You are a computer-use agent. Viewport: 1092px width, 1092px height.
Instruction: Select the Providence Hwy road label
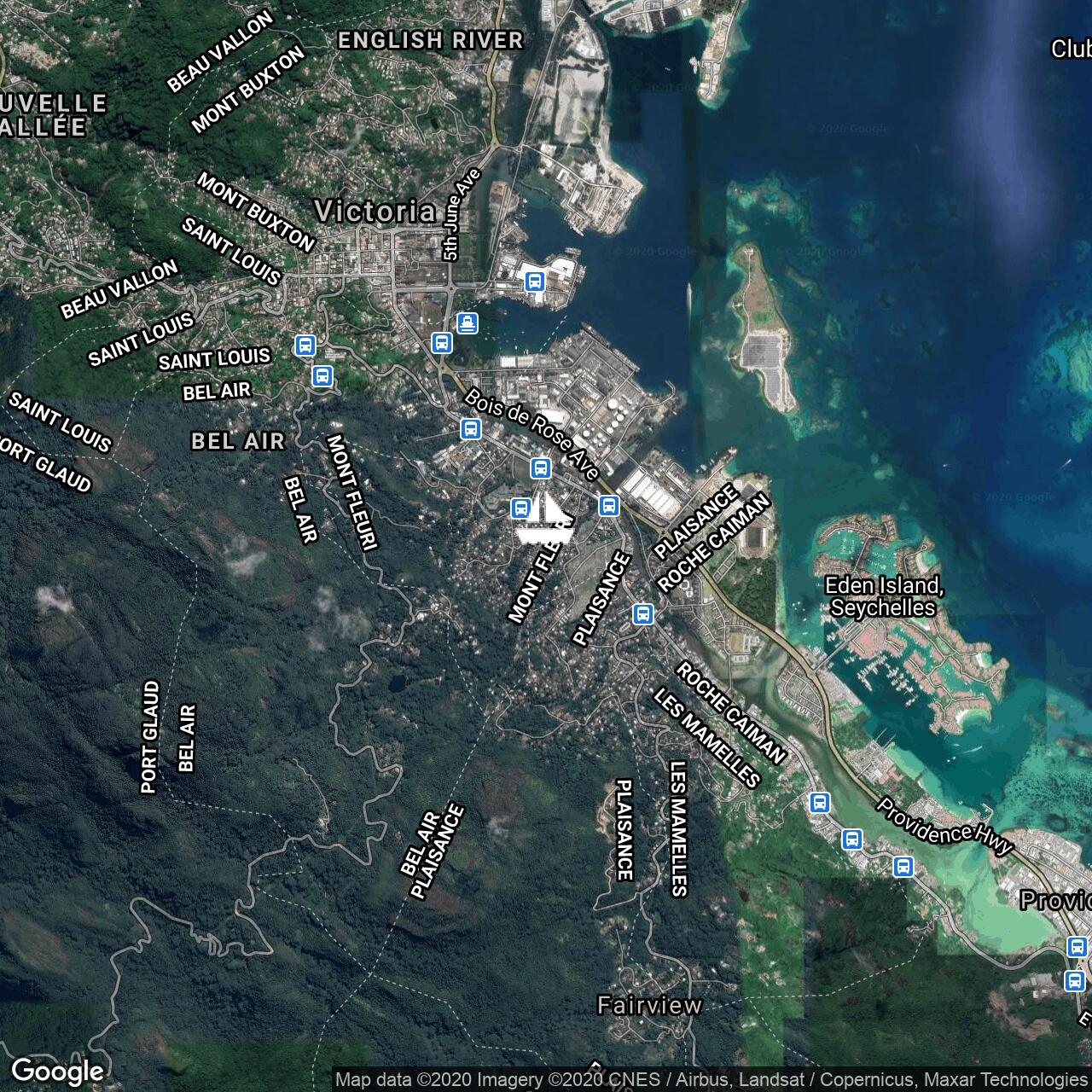[x=944, y=827]
